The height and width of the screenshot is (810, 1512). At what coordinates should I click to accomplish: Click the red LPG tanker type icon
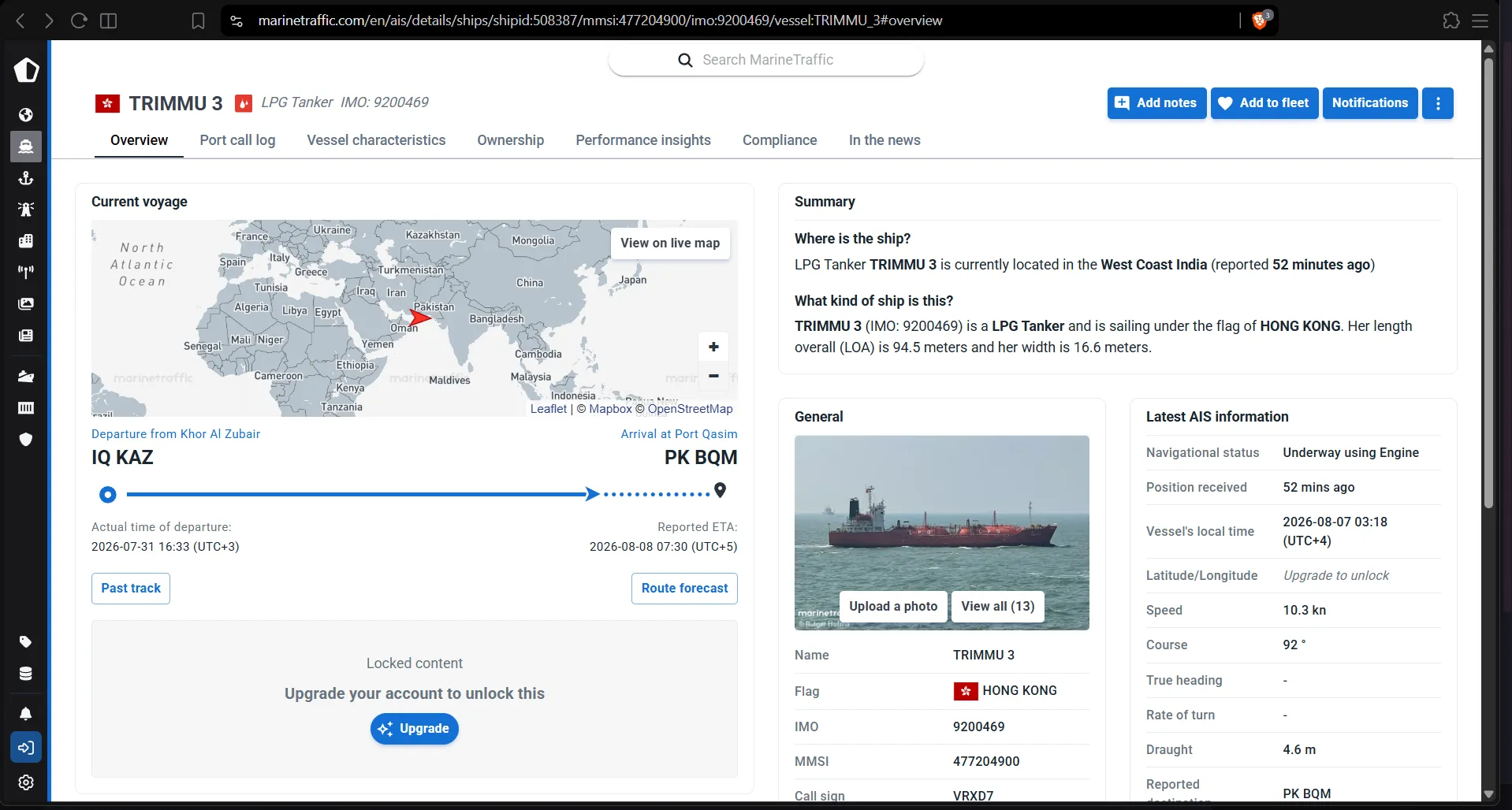pyautogui.click(x=244, y=103)
